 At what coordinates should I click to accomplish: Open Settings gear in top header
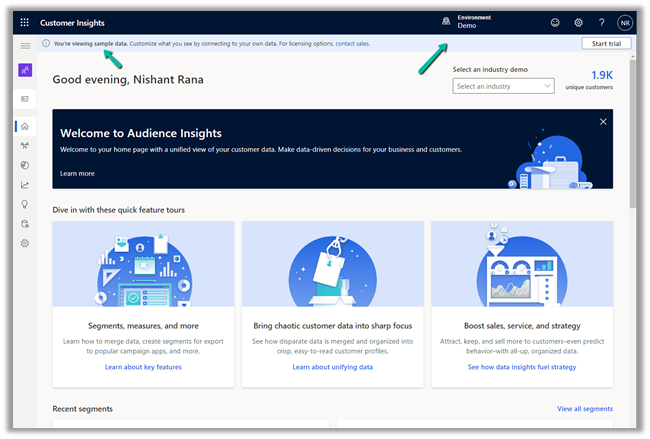578,23
